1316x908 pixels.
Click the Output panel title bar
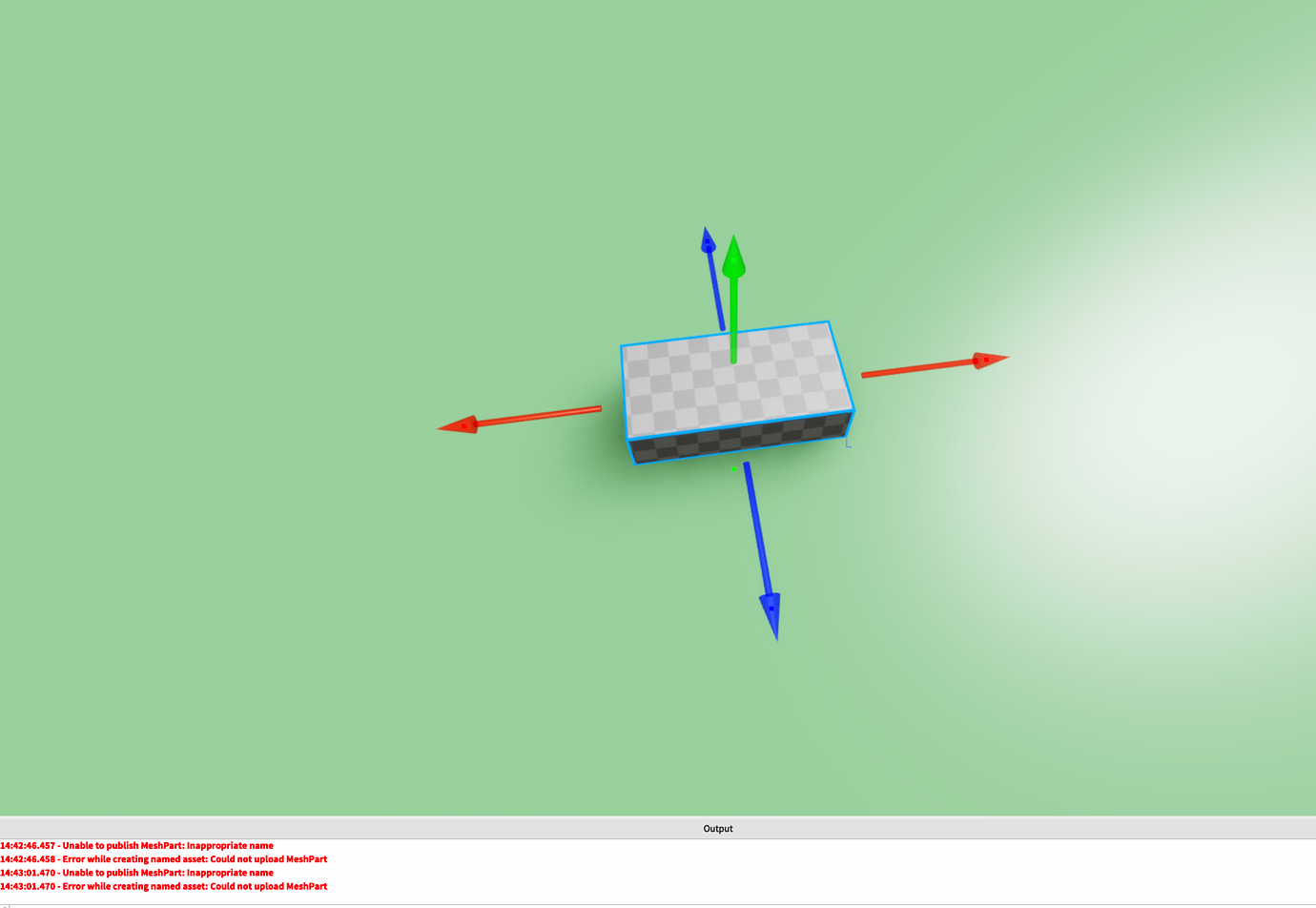point(717,828)
